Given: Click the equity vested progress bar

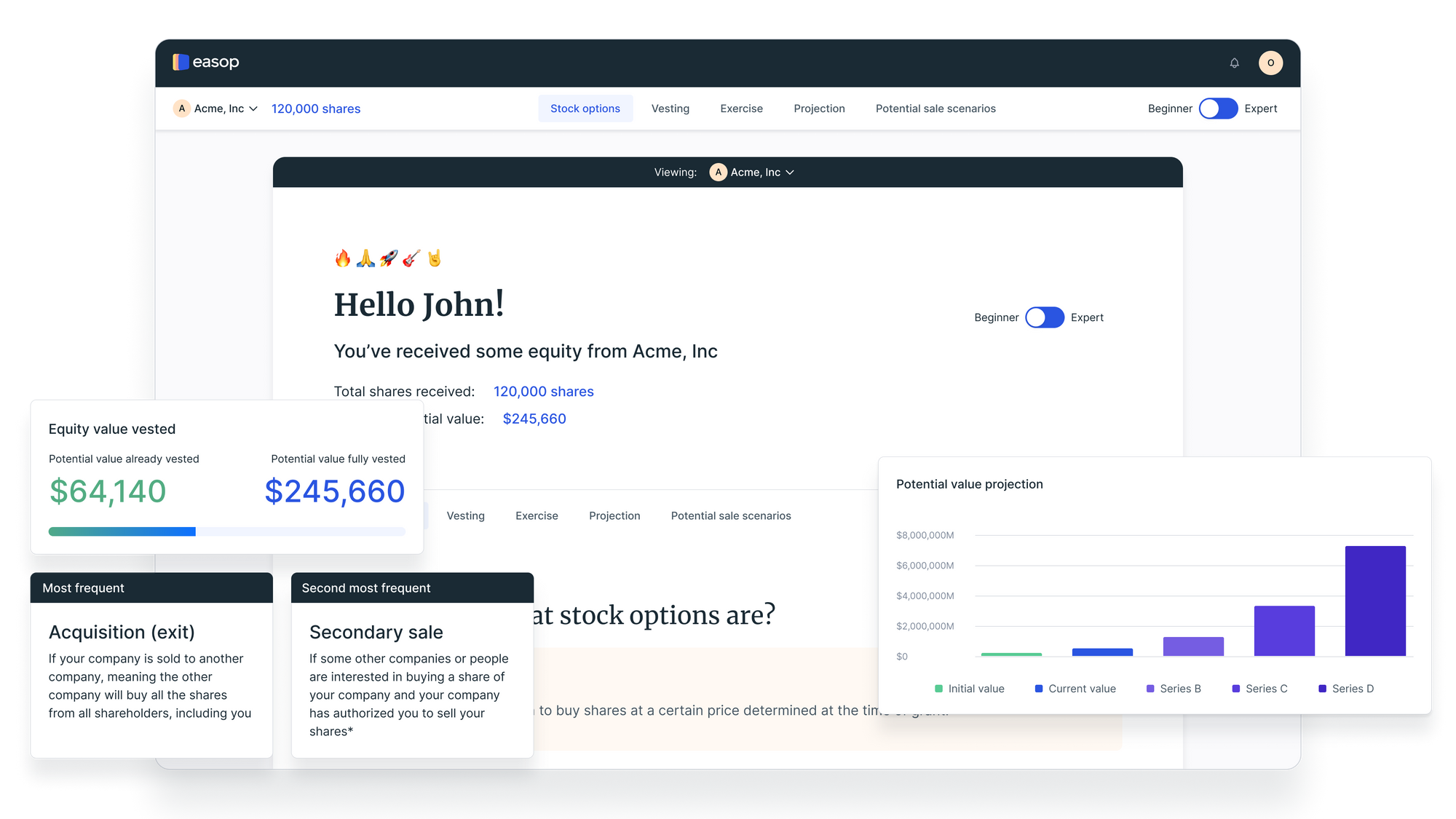Looking at the screenshot, I should (226, 531).
